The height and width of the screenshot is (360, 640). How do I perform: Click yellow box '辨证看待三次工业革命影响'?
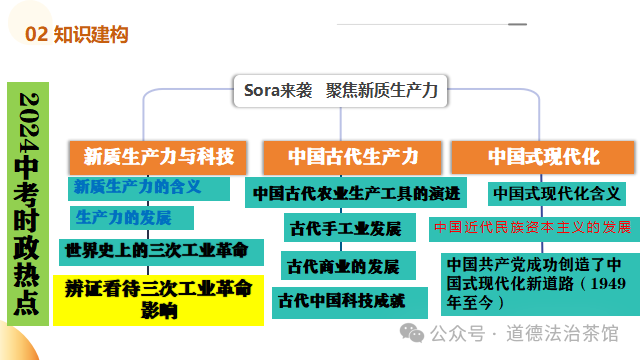coord(158,300)
